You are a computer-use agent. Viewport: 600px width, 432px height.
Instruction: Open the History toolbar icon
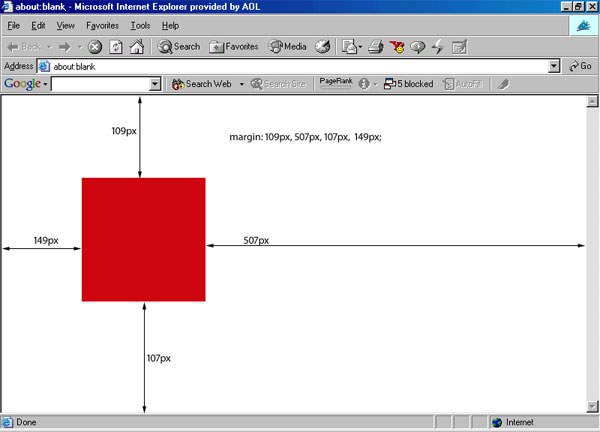pos(323,46)
